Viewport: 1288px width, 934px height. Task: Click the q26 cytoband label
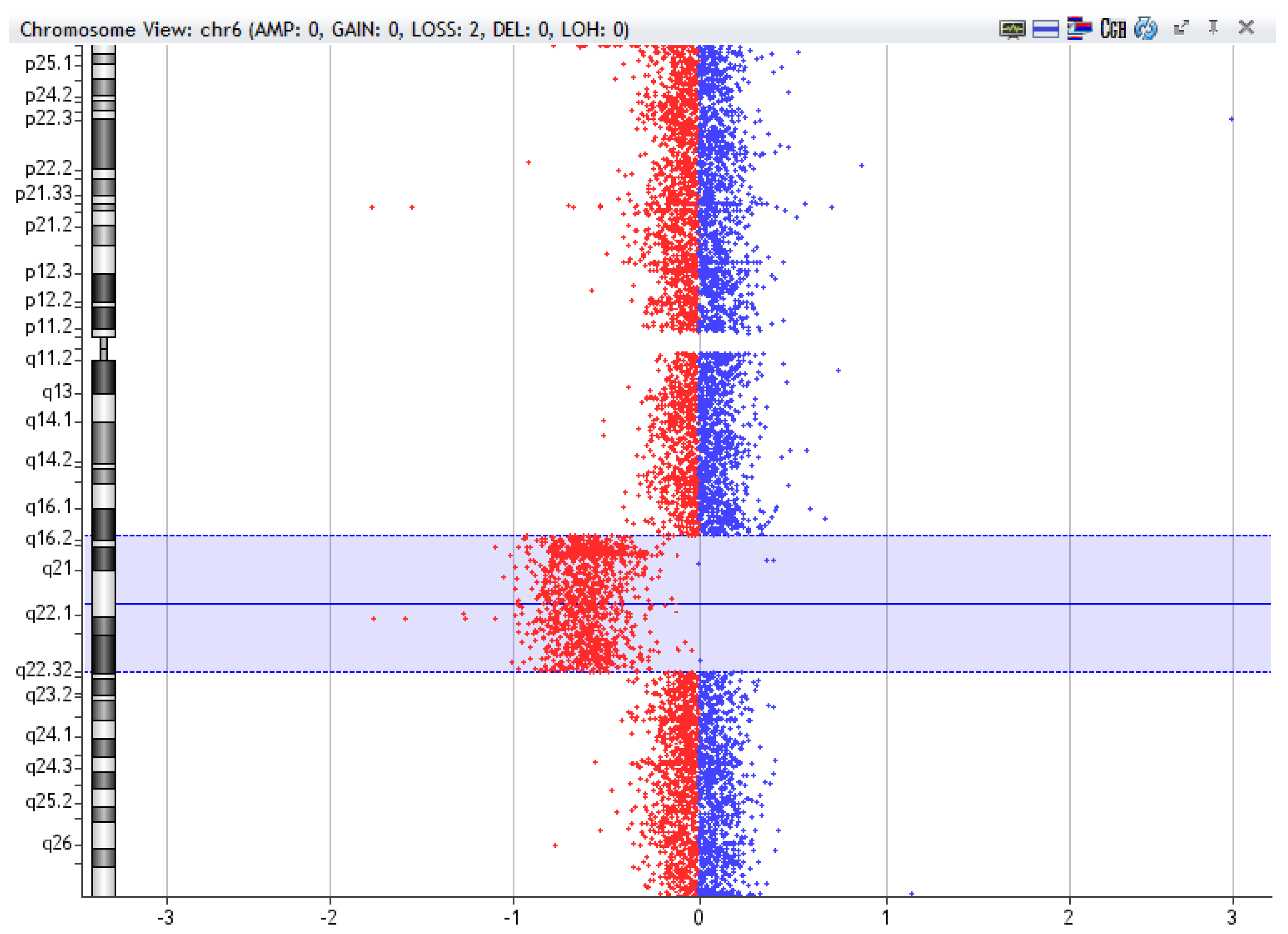pos(57,844)
